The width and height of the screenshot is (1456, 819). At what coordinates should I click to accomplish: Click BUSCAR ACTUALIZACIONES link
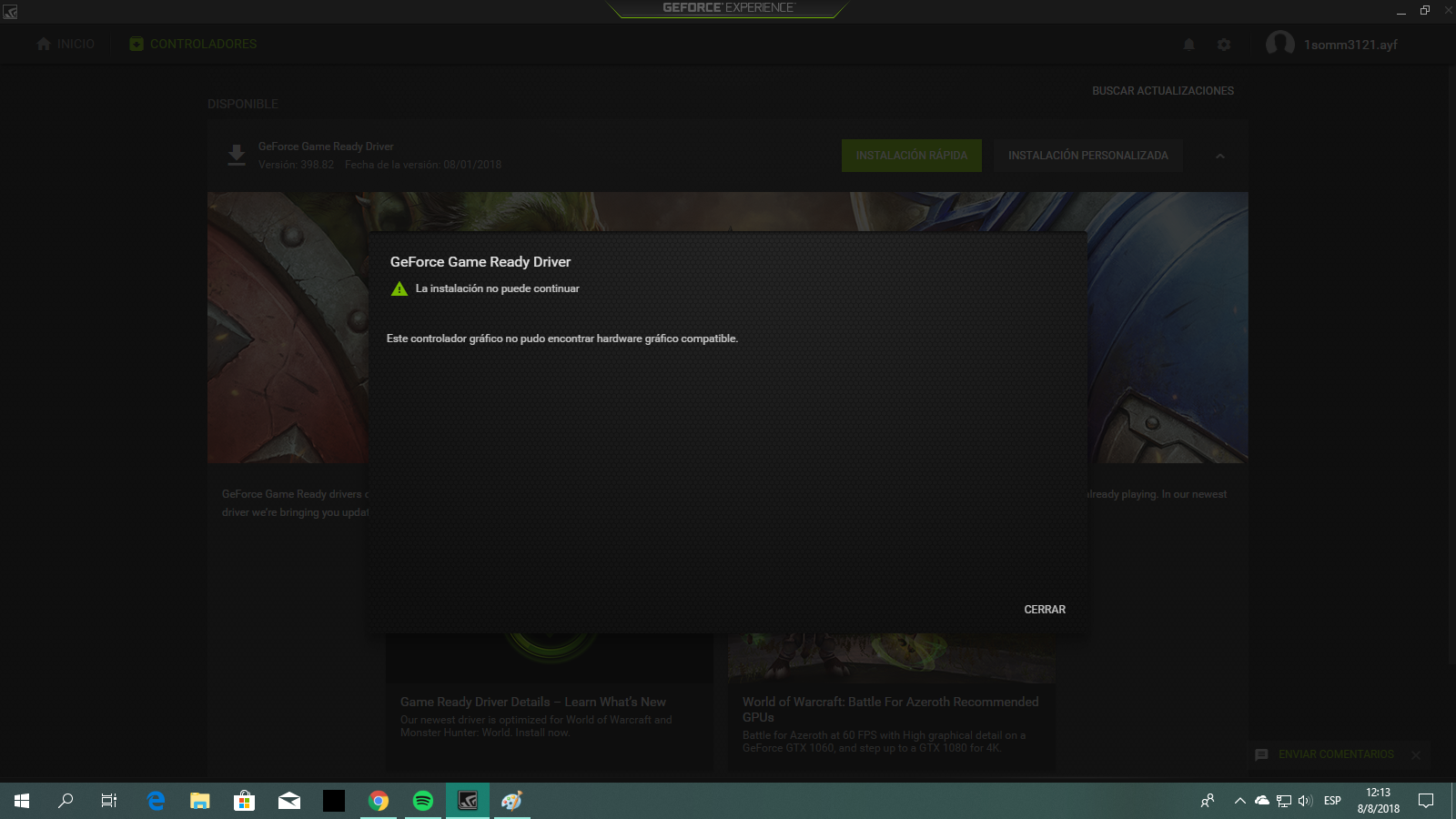[x=1163, y=91]
